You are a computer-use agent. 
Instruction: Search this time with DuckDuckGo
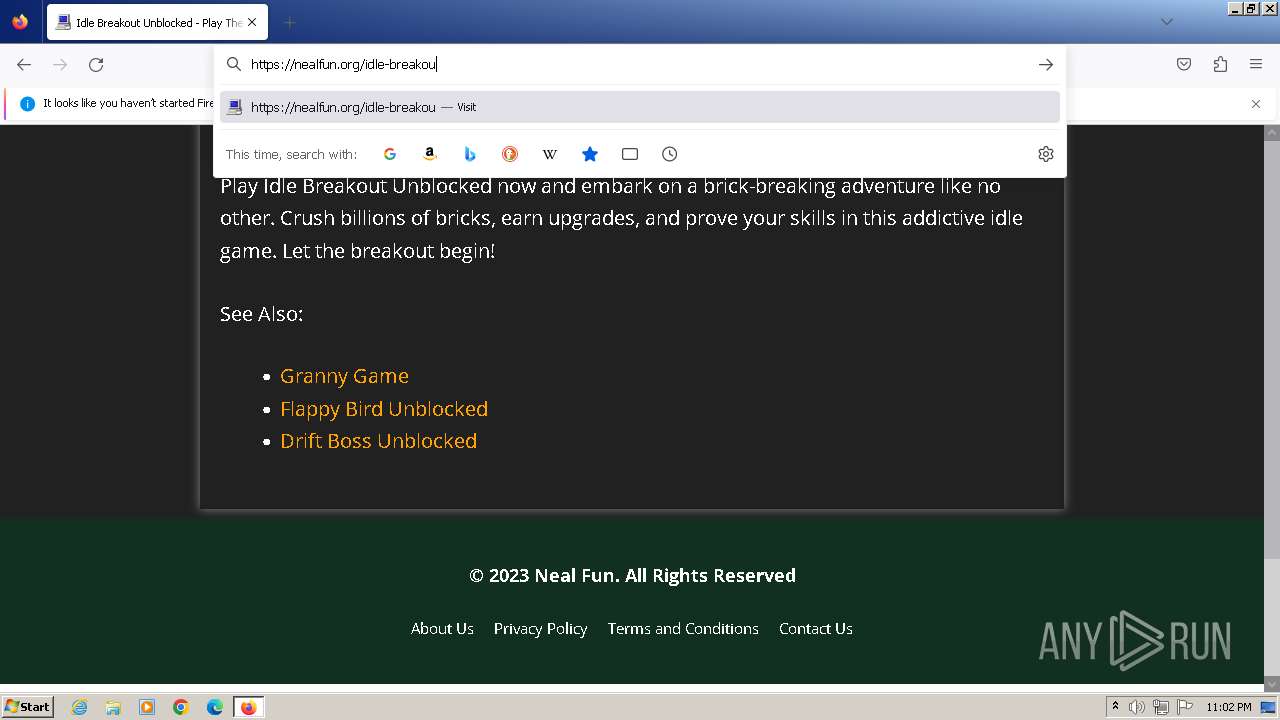pyautogui.click(x=510, y=154)
